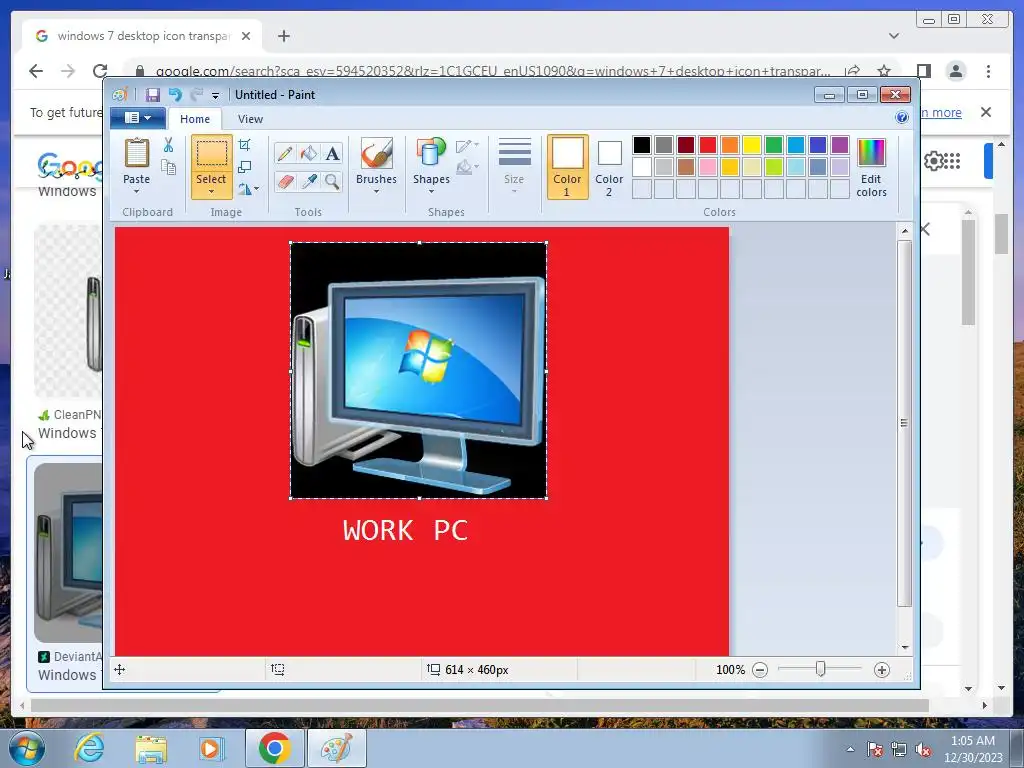
Task: Click the Brushes tool icon
Action: [x=376, y=155]
